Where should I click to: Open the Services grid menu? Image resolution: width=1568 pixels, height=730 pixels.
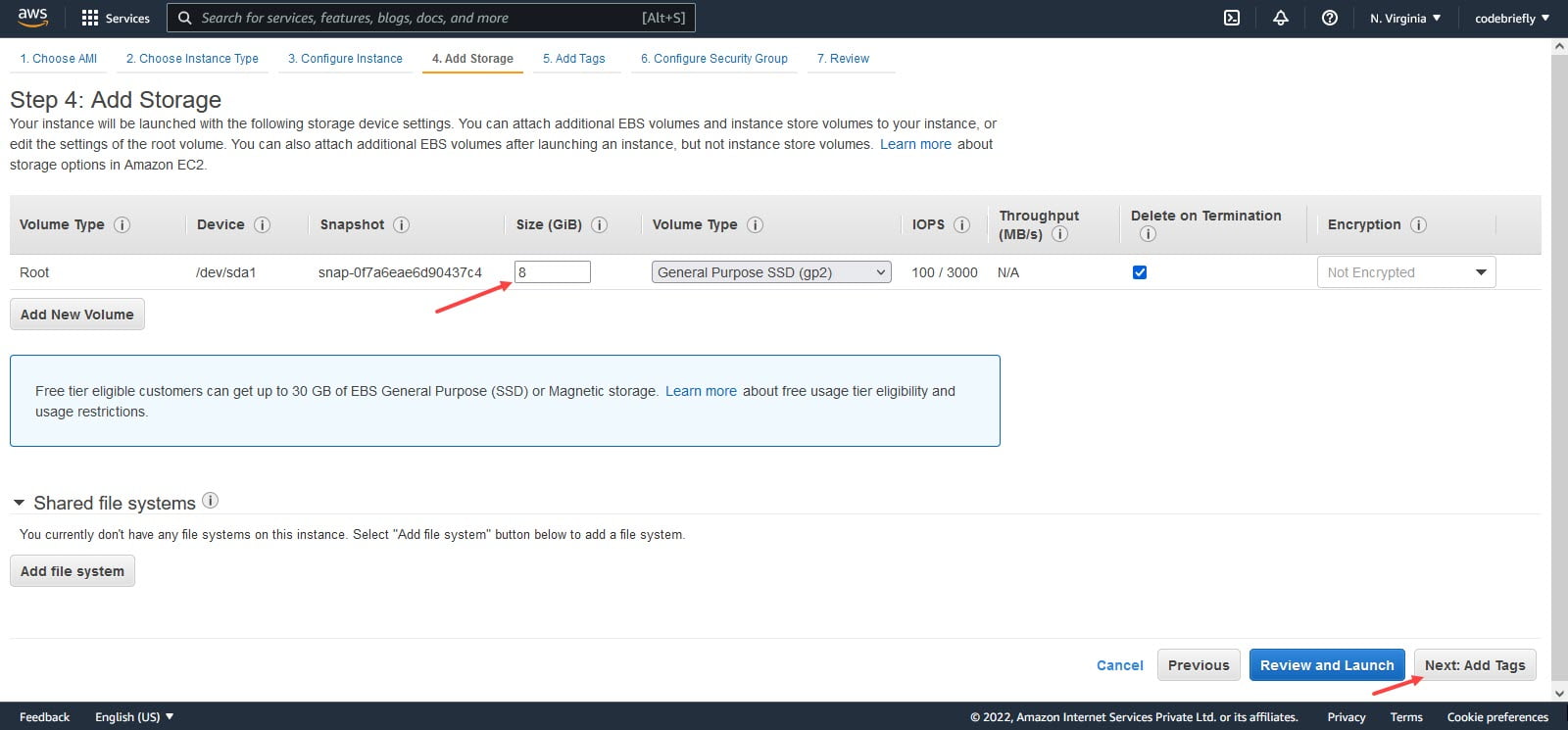(116, 18)
